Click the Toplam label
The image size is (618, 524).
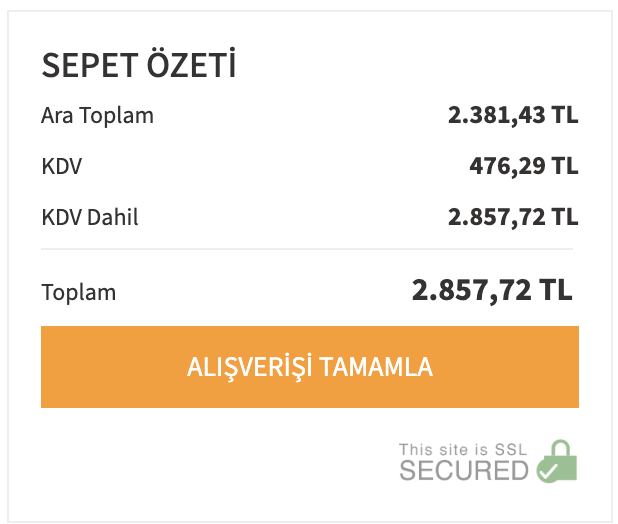[78, 292]
